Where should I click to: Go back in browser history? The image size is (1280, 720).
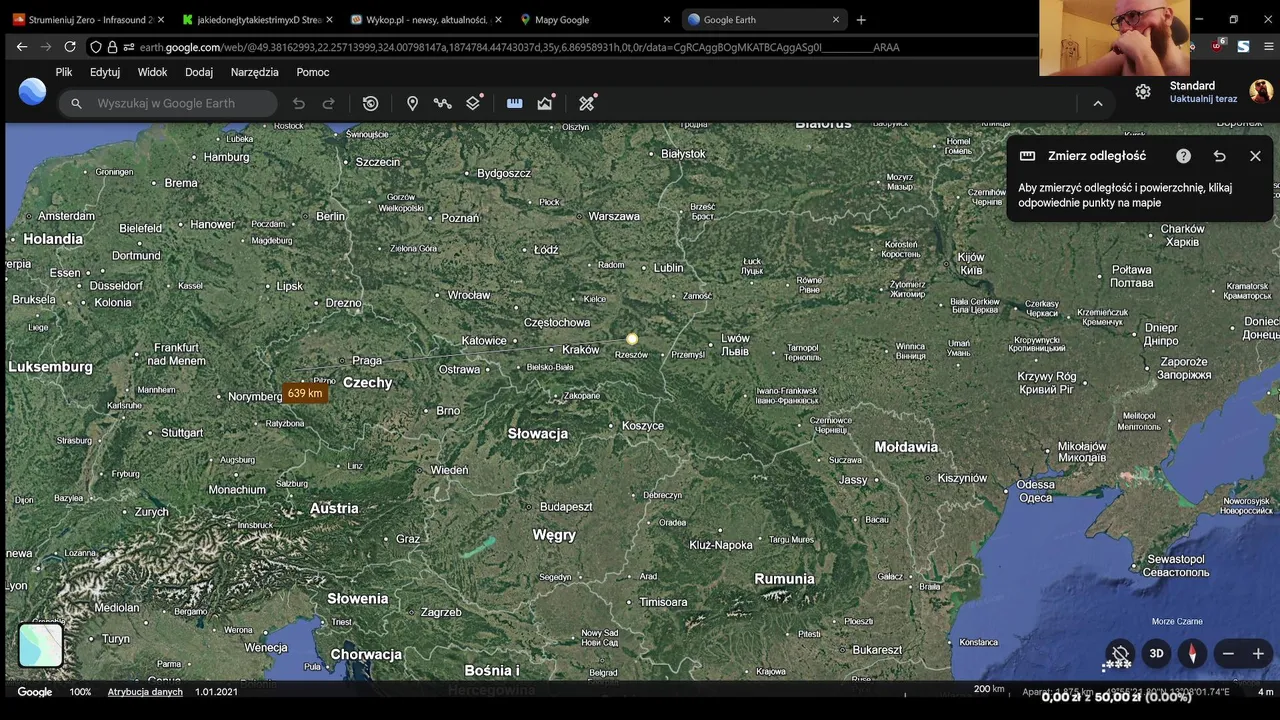(x=22, y=47)
